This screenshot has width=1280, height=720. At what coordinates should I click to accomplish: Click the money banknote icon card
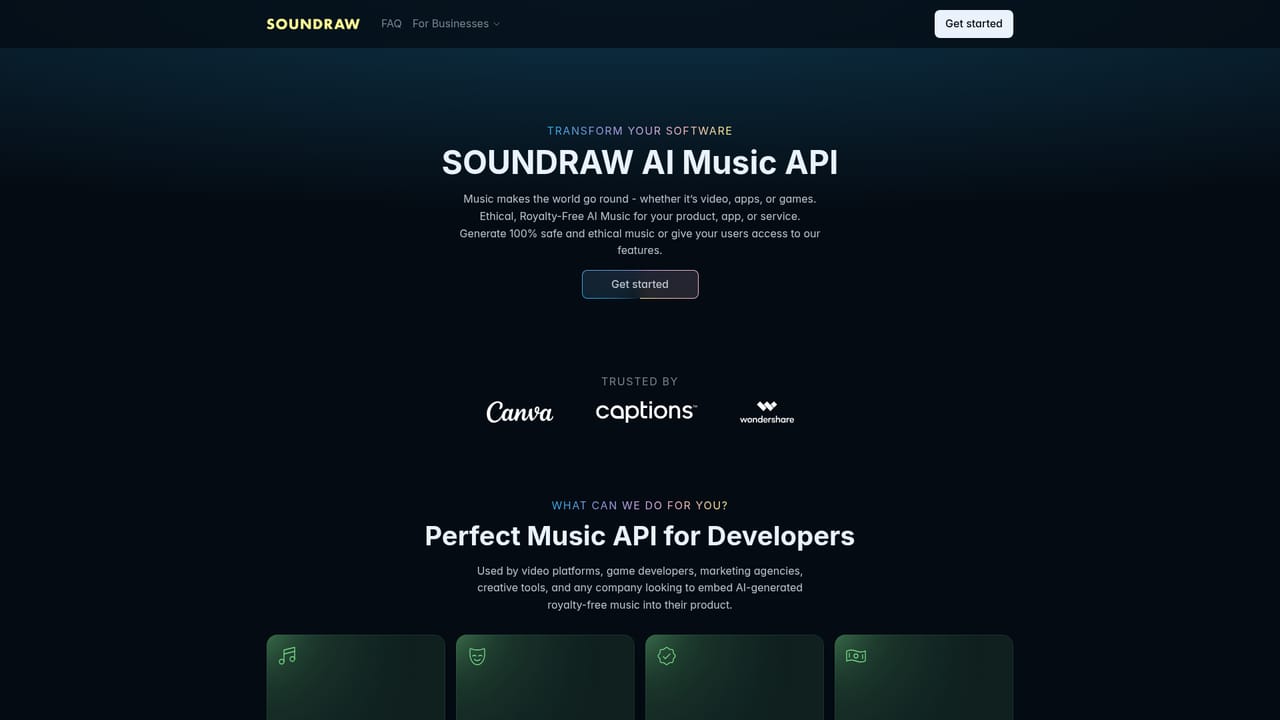tap(924, 677)
